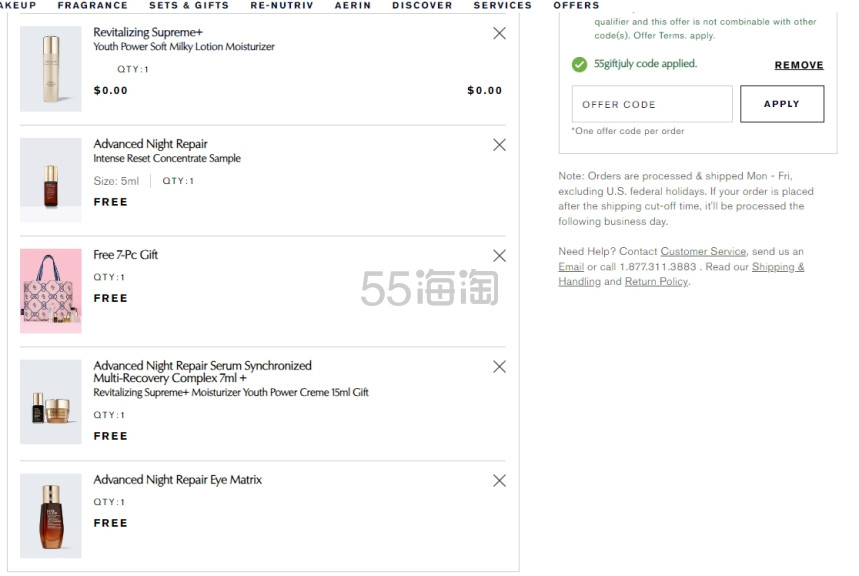Open the Aerin menu
859x576 pixels.
coord(353,5)
